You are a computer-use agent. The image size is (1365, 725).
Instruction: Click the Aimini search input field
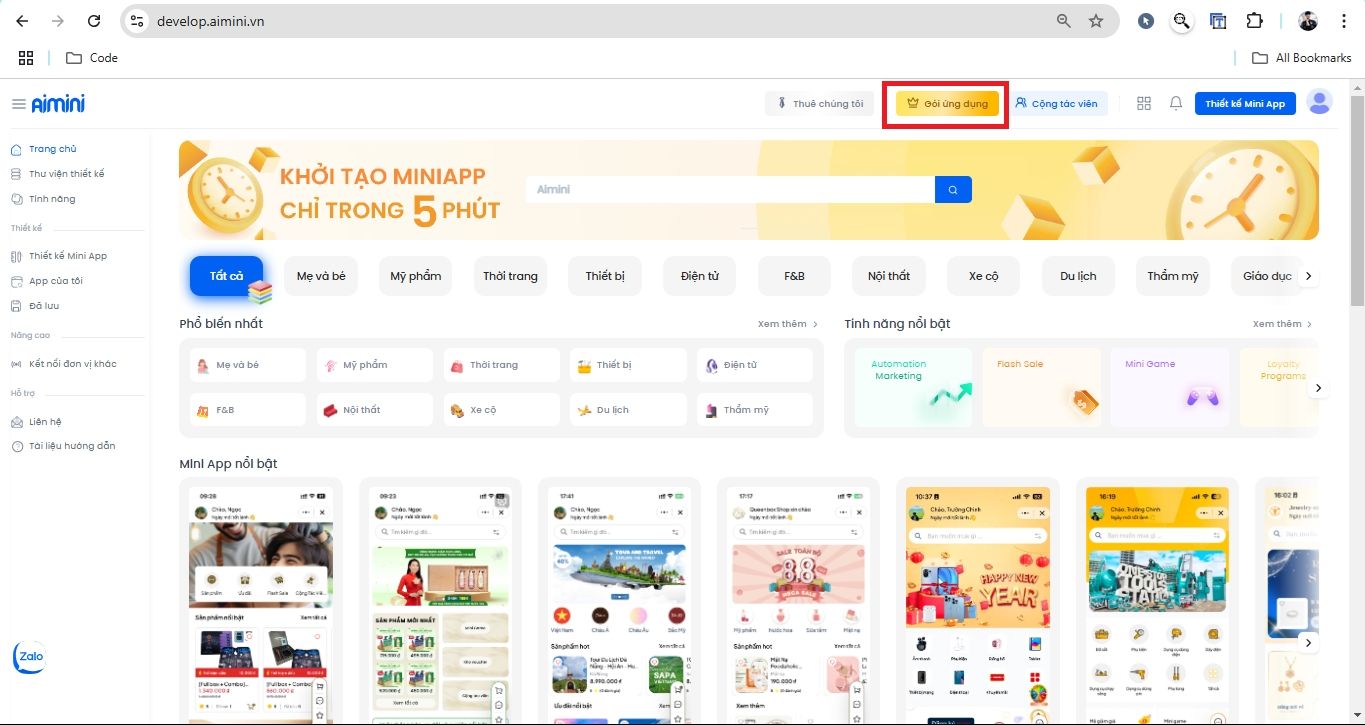(730, 189)
